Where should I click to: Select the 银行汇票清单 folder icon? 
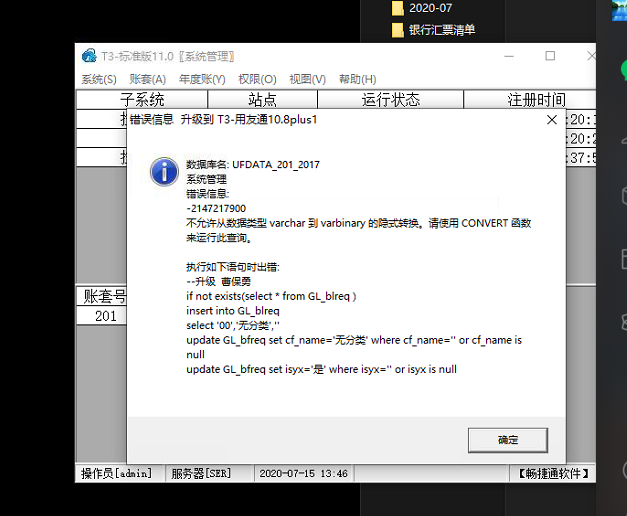coord(397,30)
